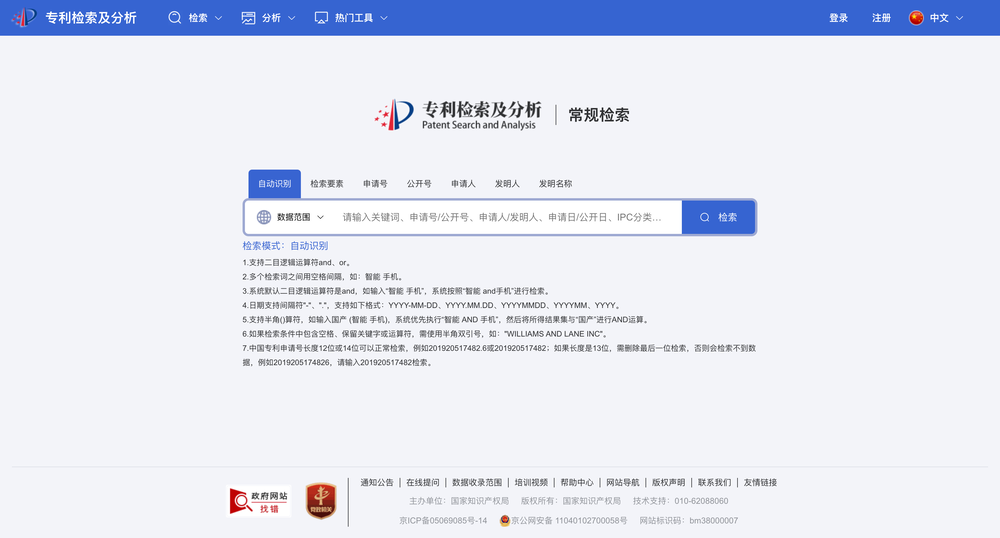Click the 专利检索及分析 header title
The width and height of the screenshot is (1000, 538).
pos(91,18)
